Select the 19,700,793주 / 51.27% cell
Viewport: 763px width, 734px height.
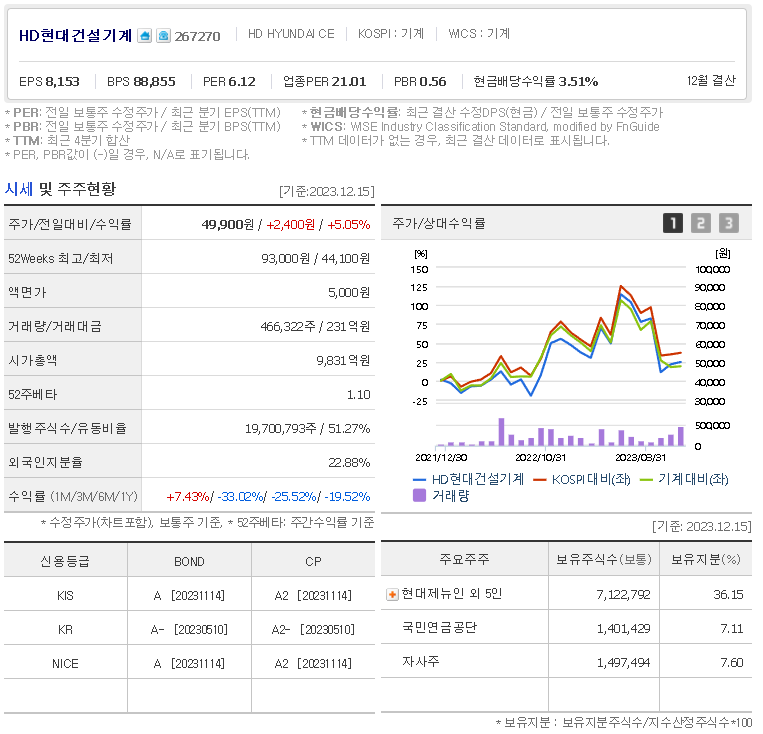click(x=307, y=429)
